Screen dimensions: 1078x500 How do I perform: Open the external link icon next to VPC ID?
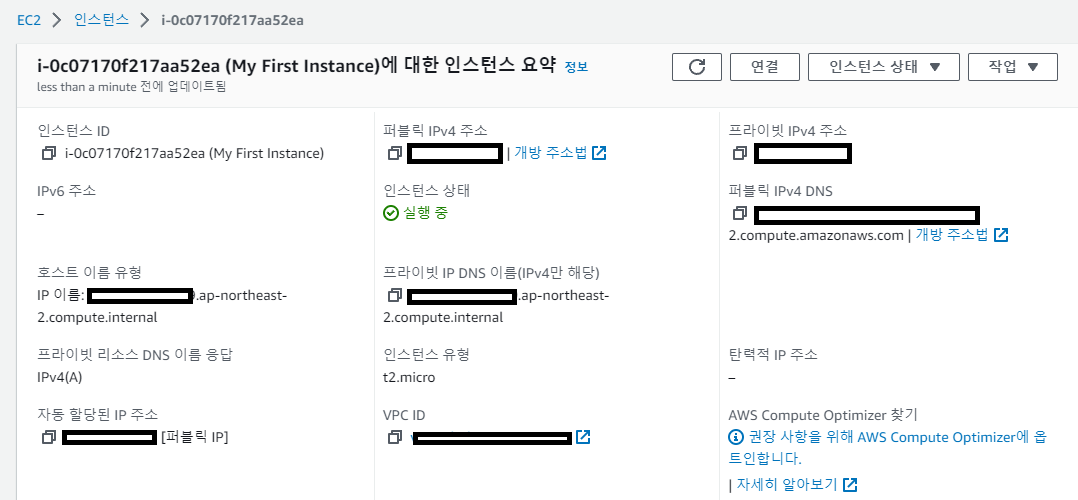(583, 437)
